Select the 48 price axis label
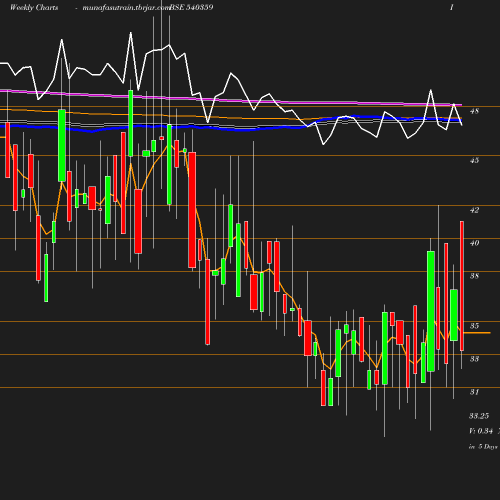500x500 pixels. point(474,111)
